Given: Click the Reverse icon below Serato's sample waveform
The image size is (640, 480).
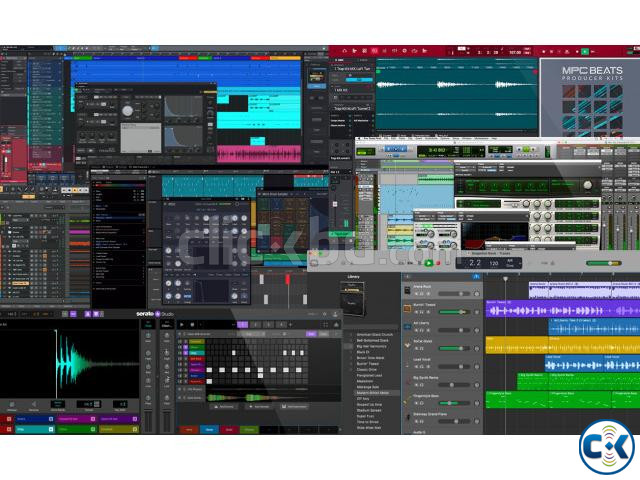Looking at the screenshot, I should (x=33, y=405).
